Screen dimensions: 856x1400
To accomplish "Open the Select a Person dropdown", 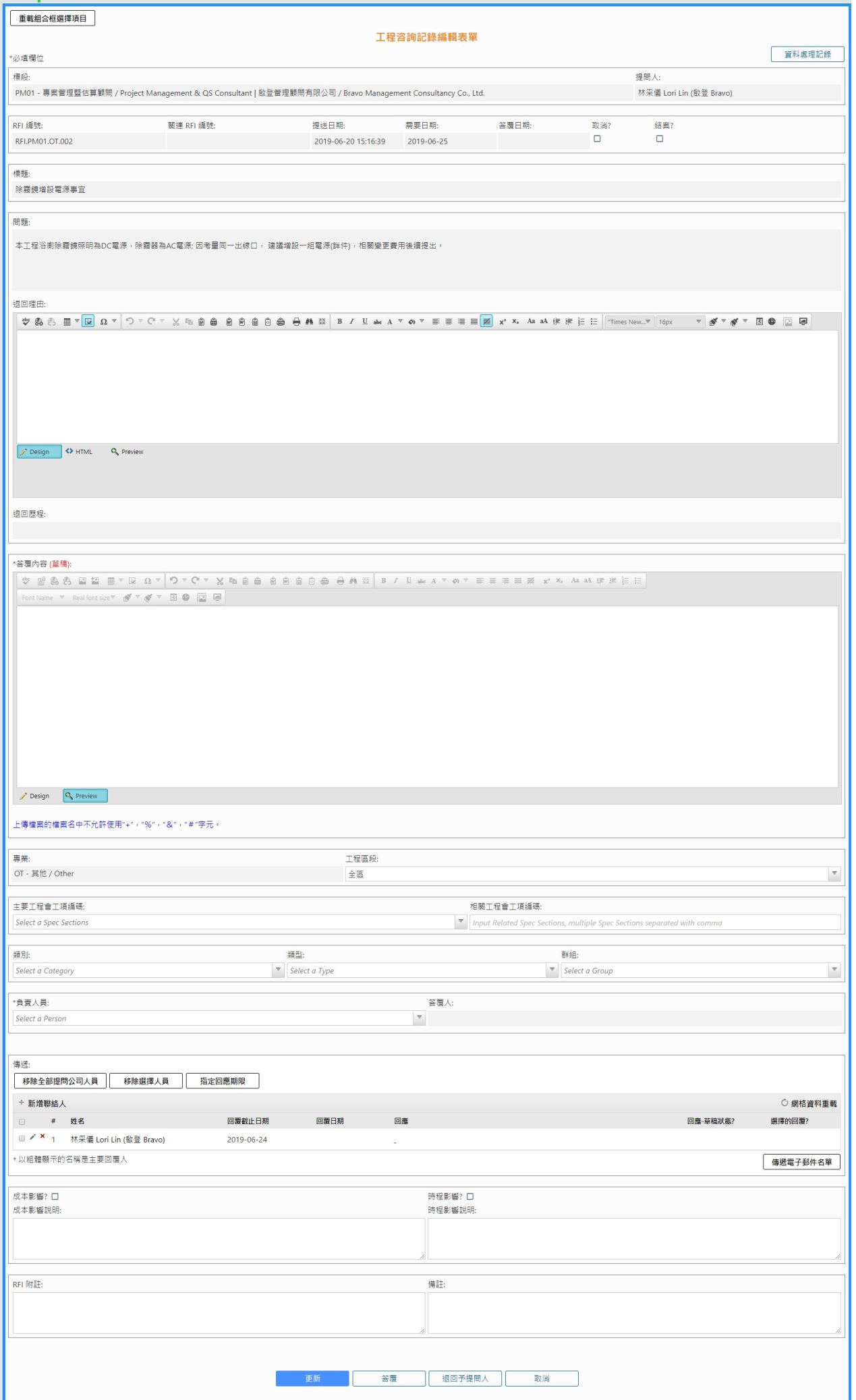I will coord(419,1018).
